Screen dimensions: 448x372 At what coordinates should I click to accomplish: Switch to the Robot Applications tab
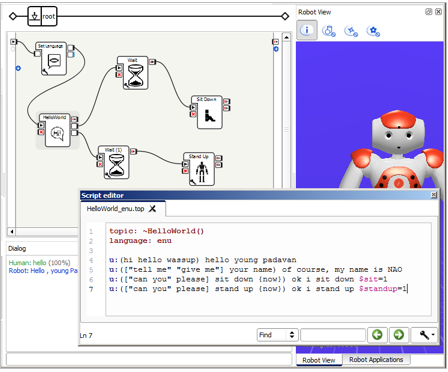click(376, 360)
